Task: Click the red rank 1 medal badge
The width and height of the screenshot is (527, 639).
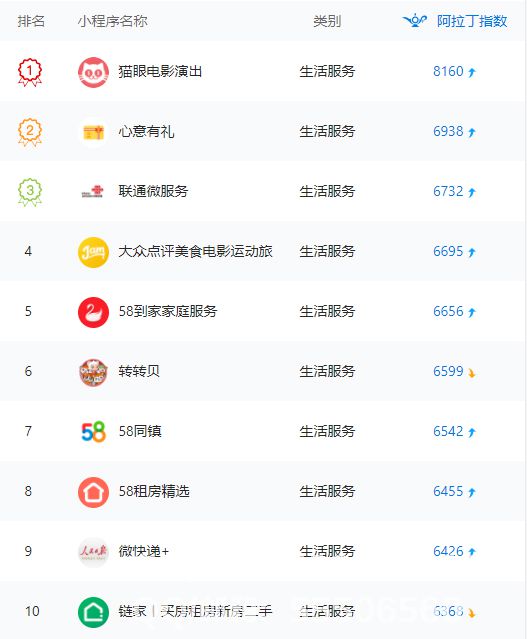Action: (x=30, y=72)
